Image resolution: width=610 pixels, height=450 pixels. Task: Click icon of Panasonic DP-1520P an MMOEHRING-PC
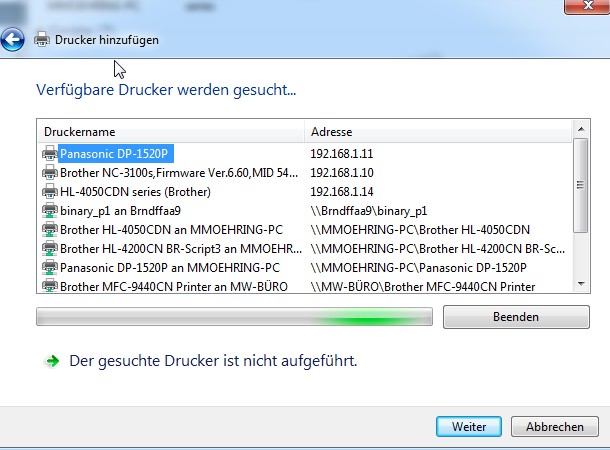(x=50, y=268)
